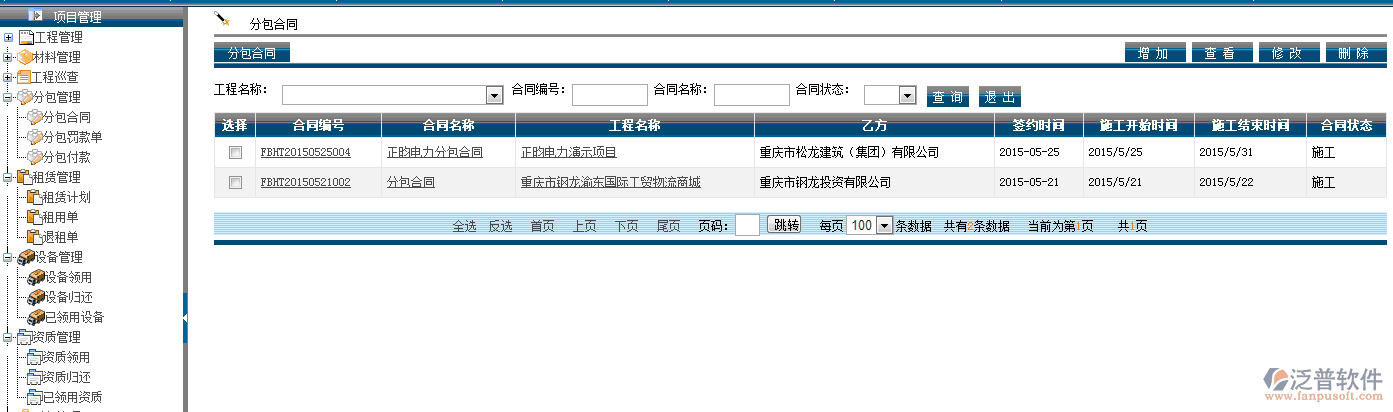
Task: Click the 项目管理 header icon
Action: [36, 15]
